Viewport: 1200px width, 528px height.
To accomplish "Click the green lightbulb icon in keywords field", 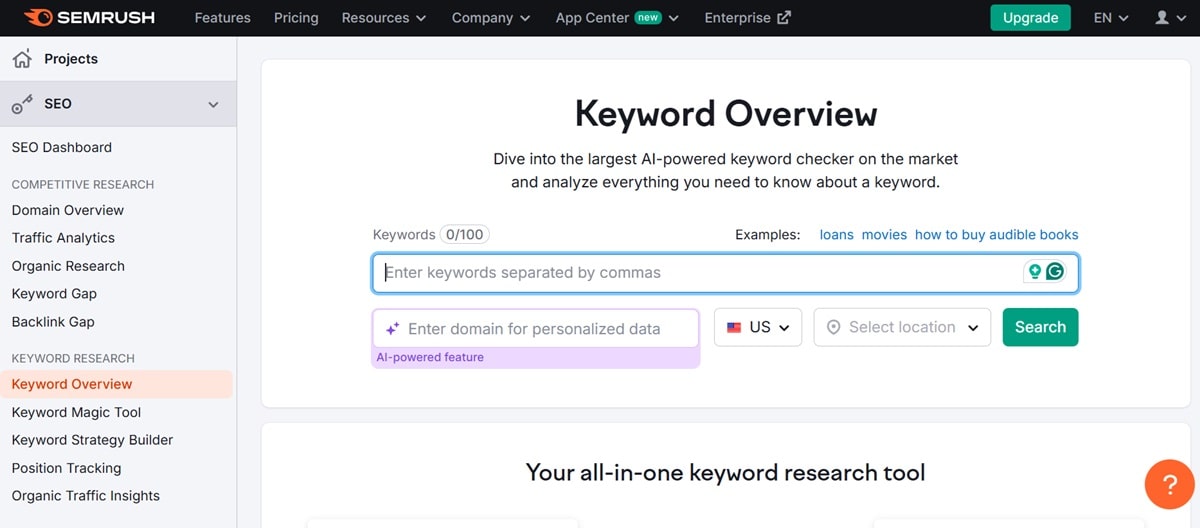I will pos(1035,272).
